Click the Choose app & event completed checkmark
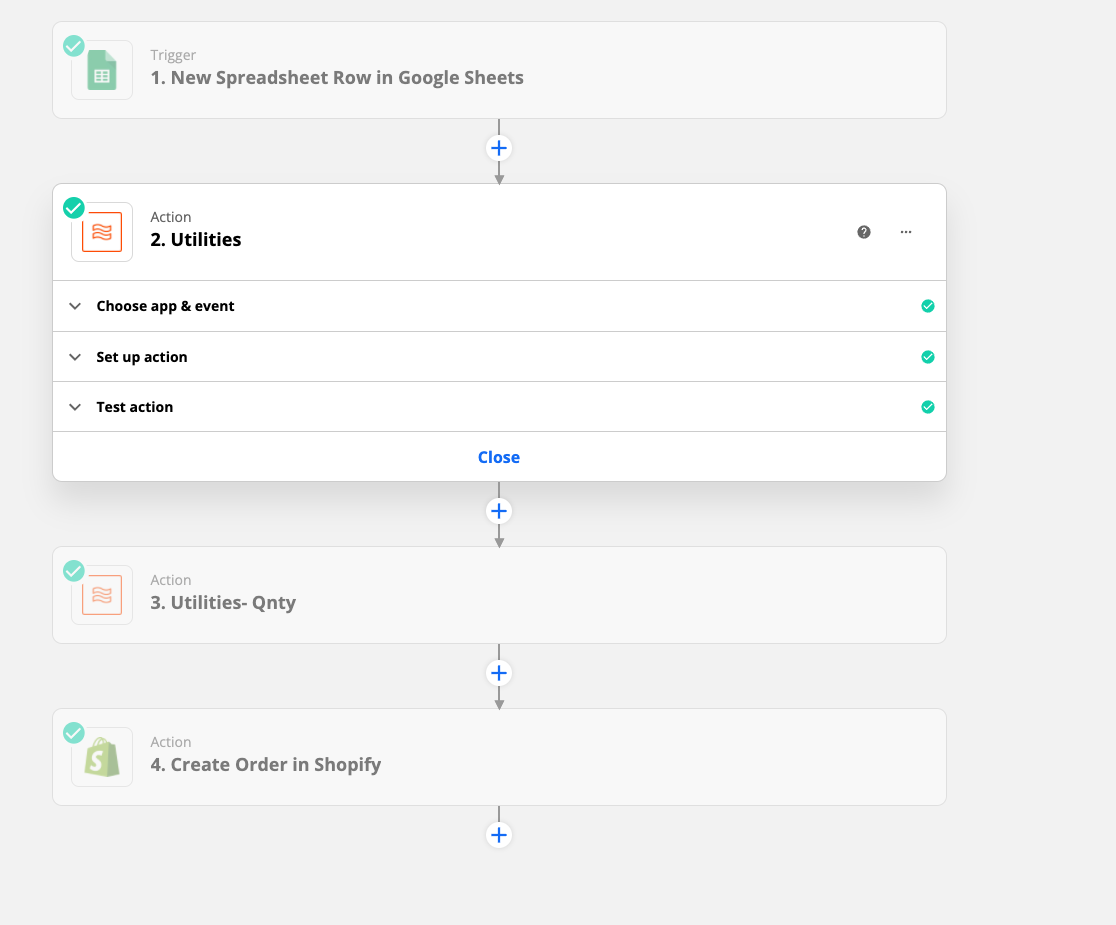This screenshot has height=925, width=1116. pos(927,306)
